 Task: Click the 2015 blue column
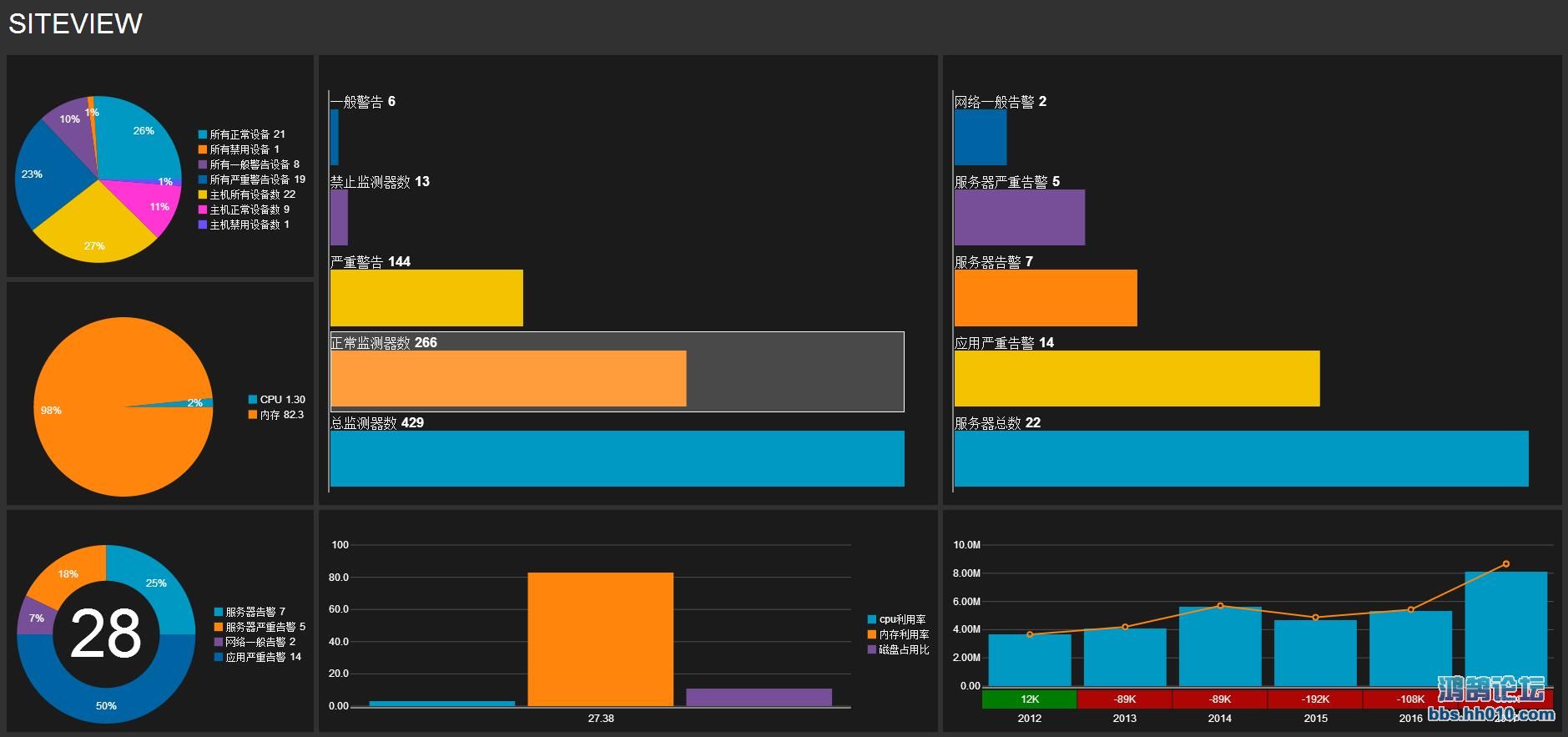(1315, 653)
